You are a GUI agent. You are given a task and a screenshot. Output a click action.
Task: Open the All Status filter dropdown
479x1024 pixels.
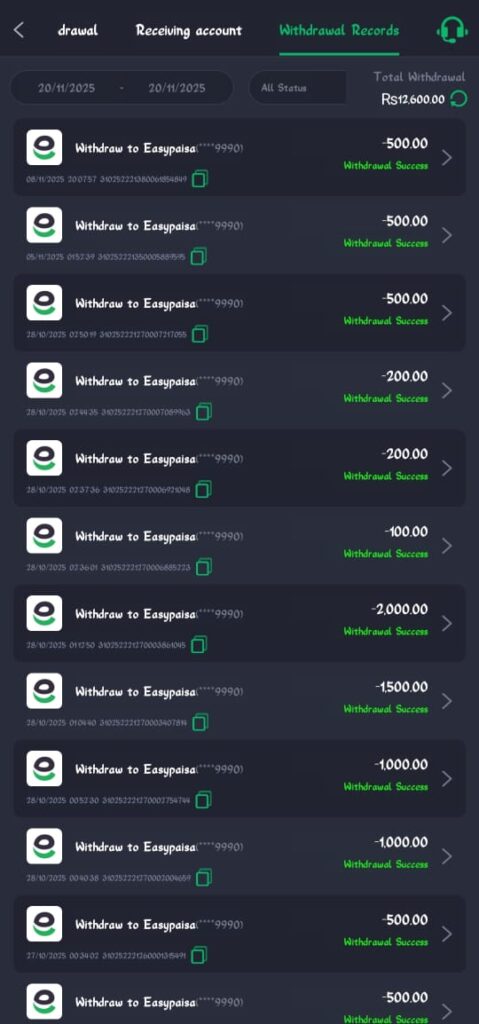[297, 88]
